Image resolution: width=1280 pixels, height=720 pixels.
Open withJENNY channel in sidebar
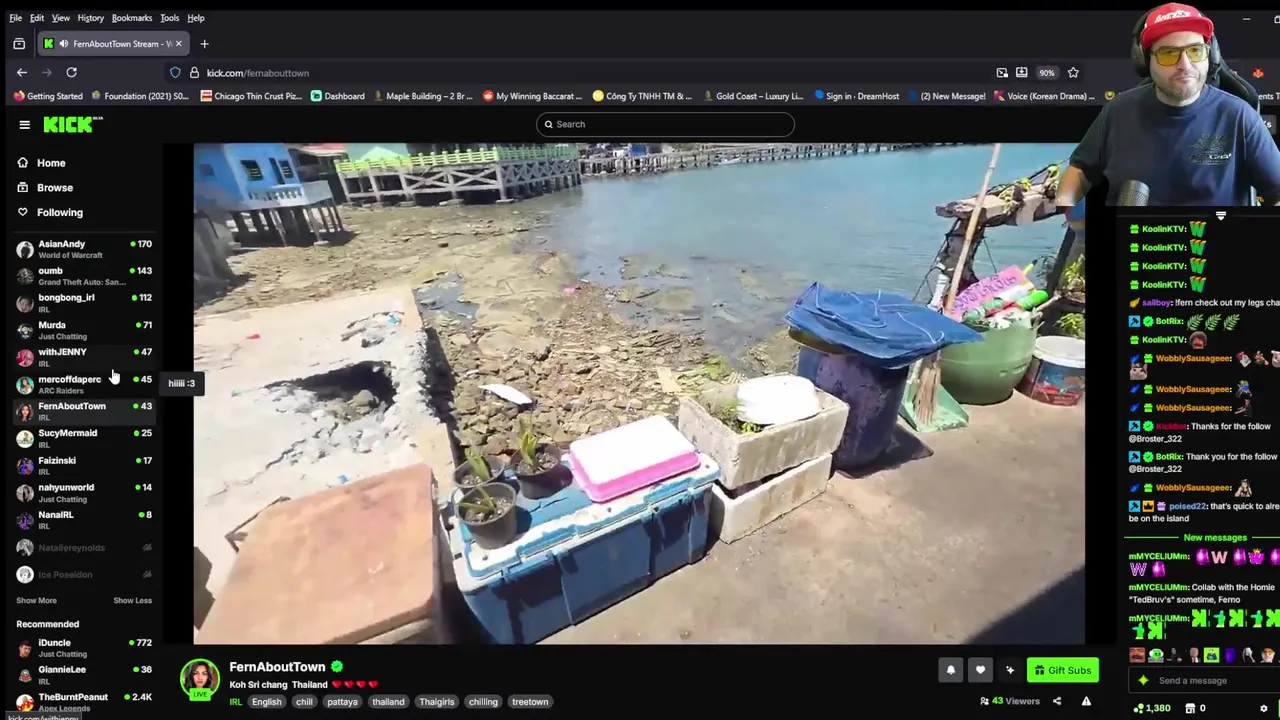pyautogui.click(x=84, y=357)
